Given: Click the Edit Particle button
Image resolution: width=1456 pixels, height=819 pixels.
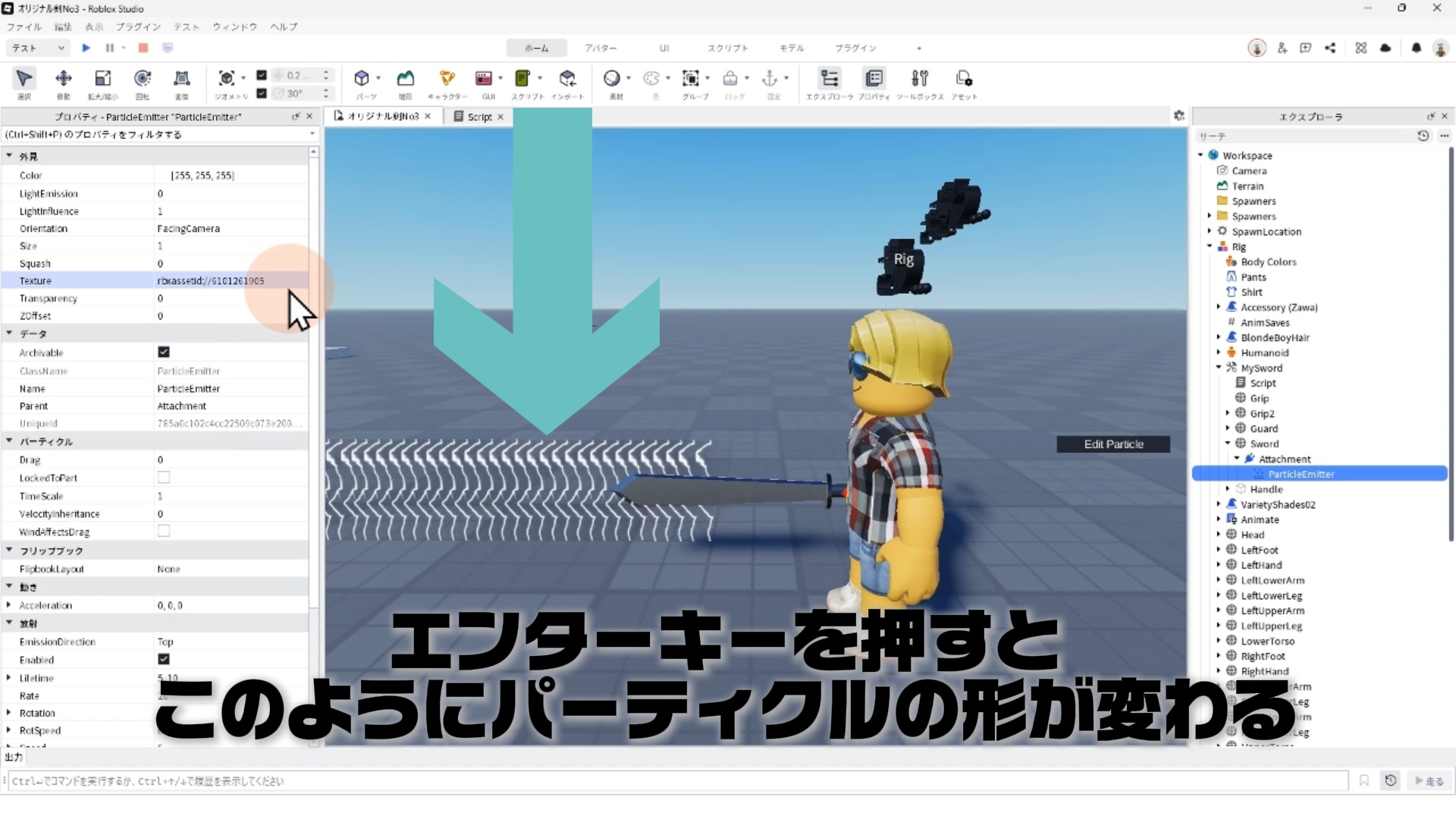Looking at the screenshot, I should click(x=1112, y=444).
